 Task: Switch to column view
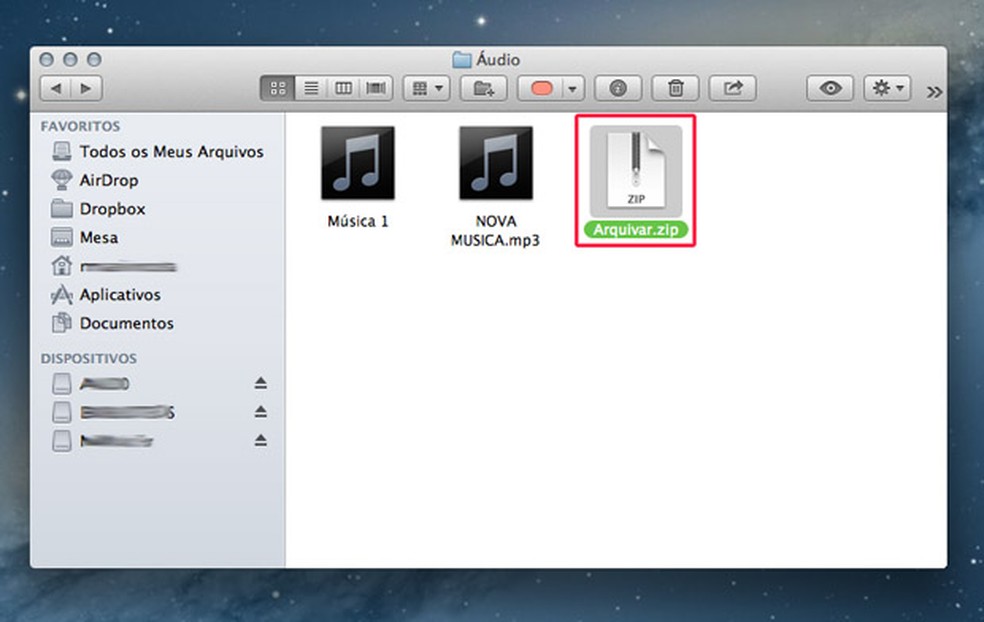343,88
